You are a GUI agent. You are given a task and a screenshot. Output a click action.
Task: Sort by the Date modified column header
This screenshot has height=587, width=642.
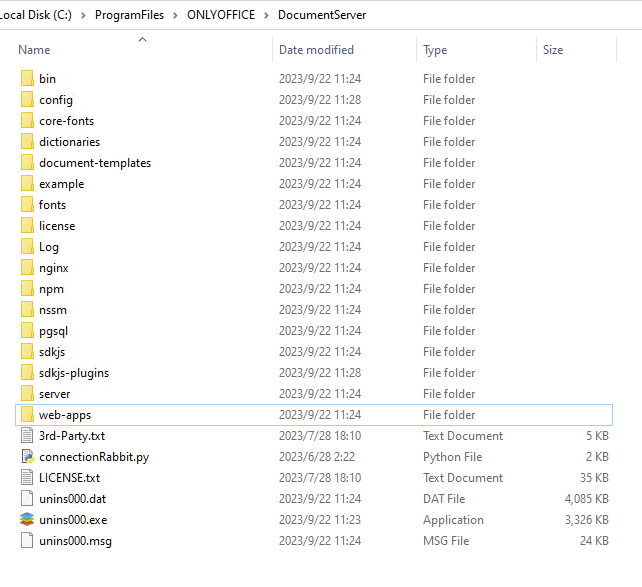coord(316,50)
